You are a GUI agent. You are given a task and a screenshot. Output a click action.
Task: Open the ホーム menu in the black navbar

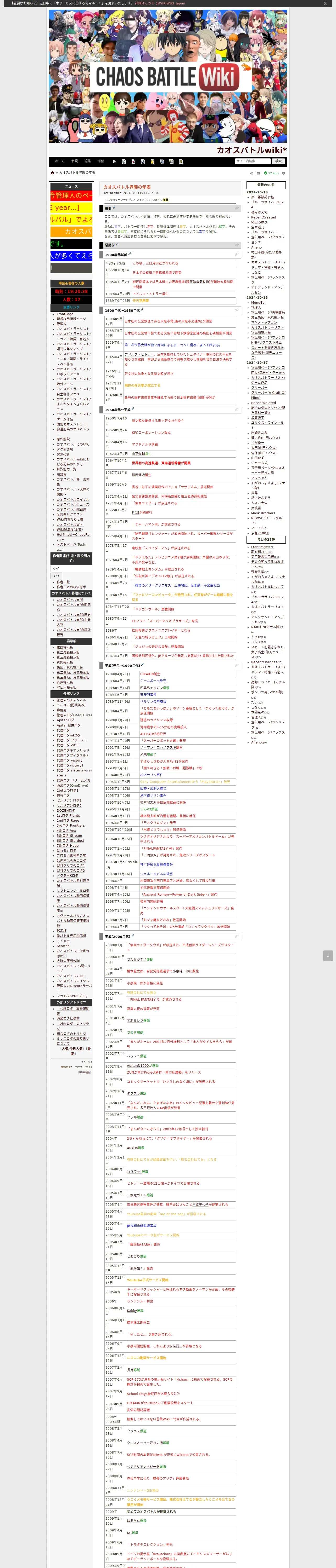pos(60,161)
